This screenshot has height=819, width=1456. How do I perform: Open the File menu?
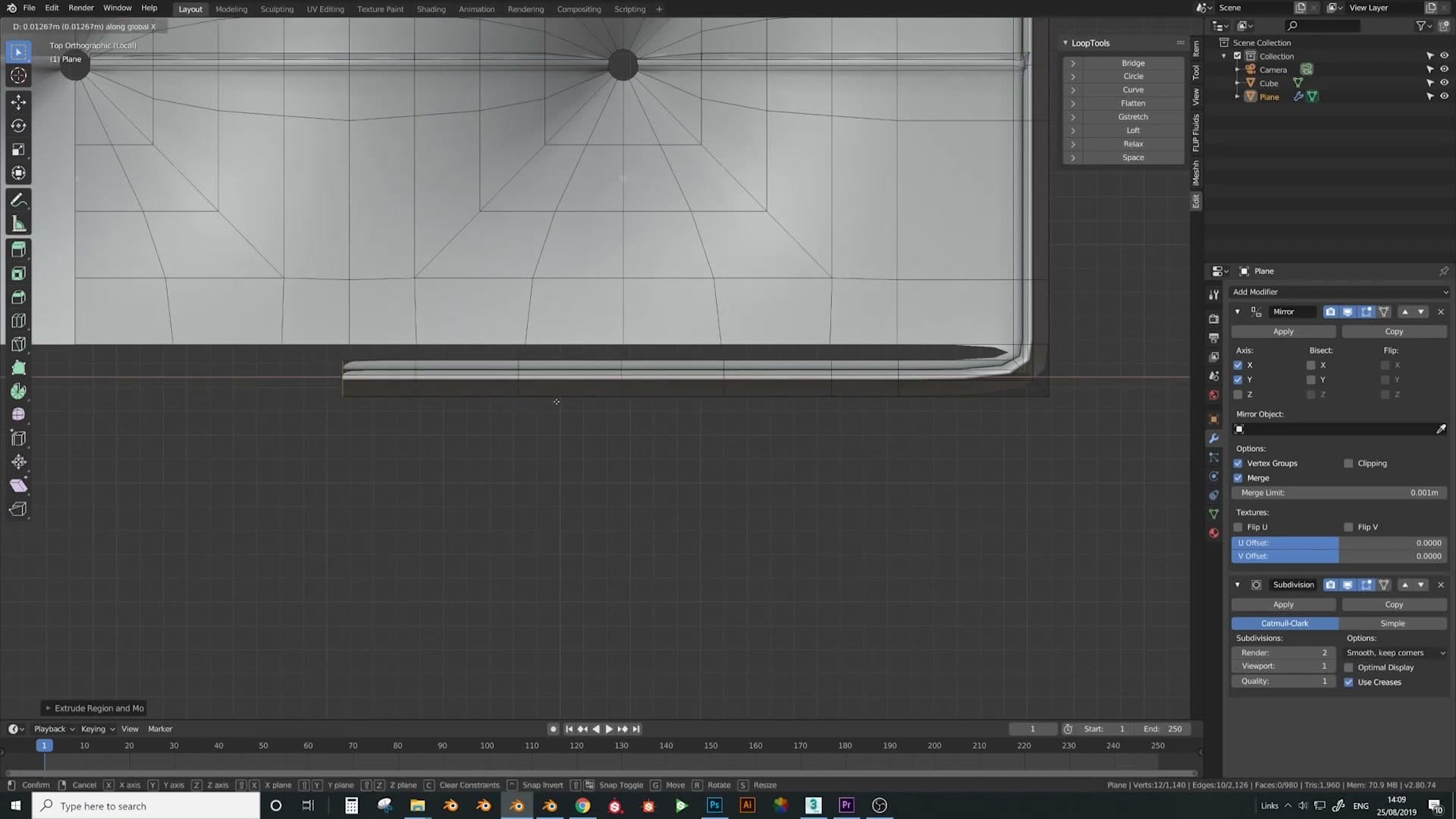click(x=29, y=8)
